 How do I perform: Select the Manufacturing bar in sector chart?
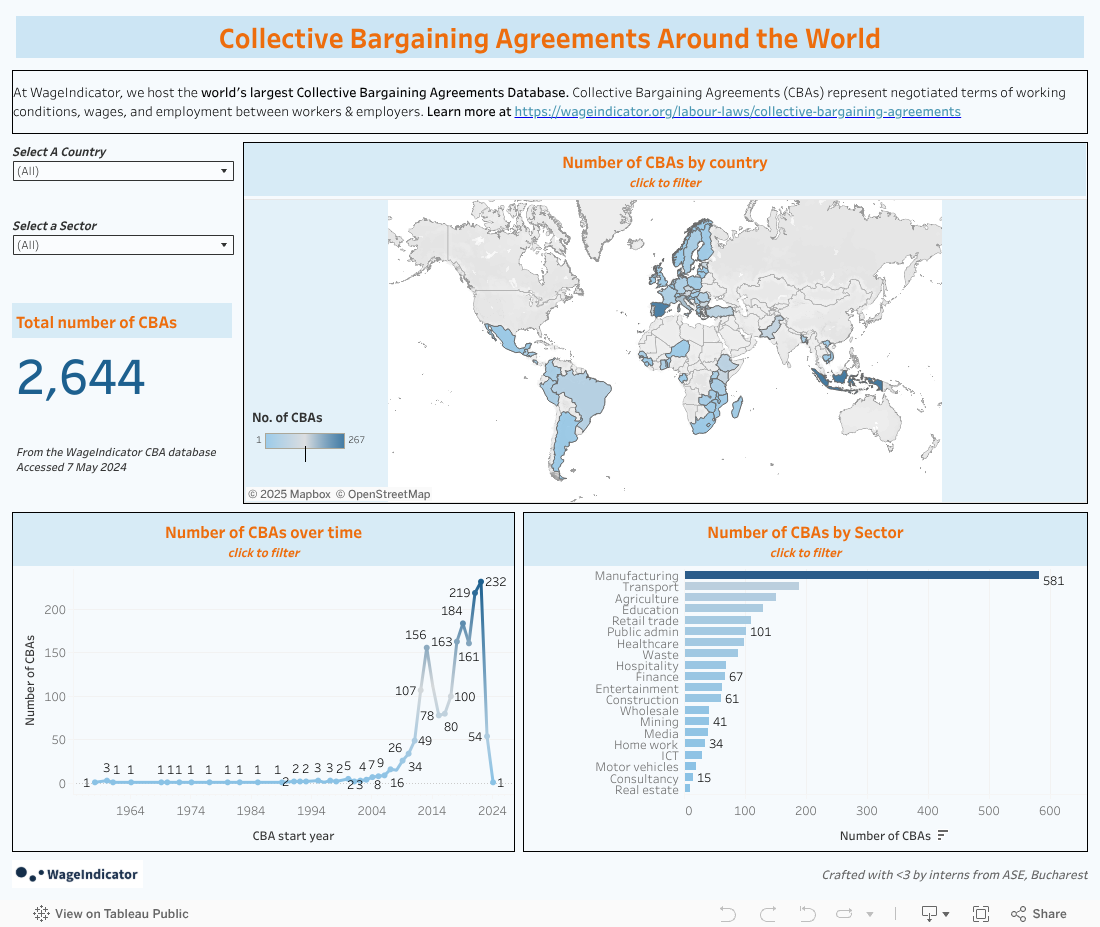pyautogui.click(x=860, y=575)
